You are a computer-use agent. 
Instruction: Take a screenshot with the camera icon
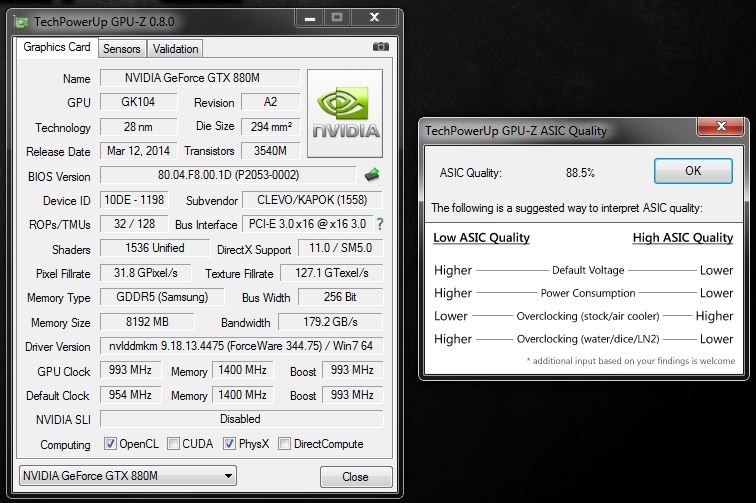(381, 47)
